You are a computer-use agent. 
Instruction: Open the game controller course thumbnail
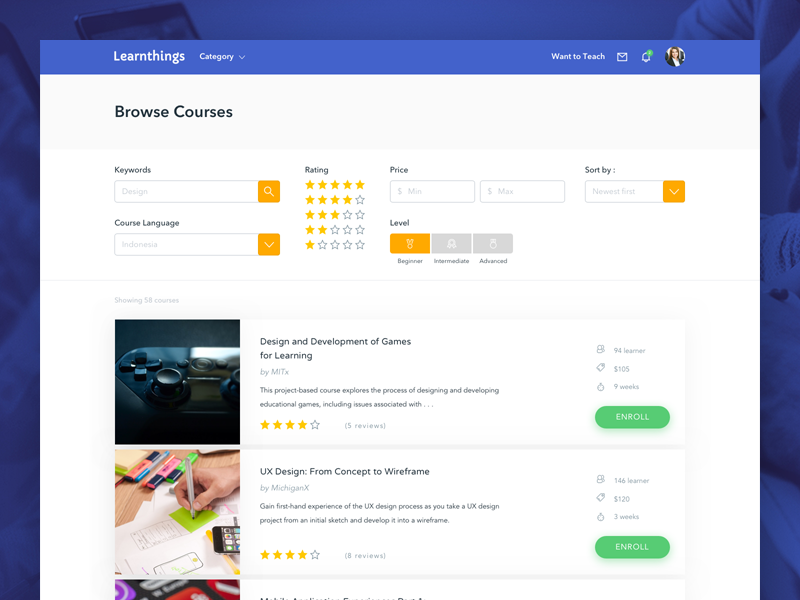177,382
